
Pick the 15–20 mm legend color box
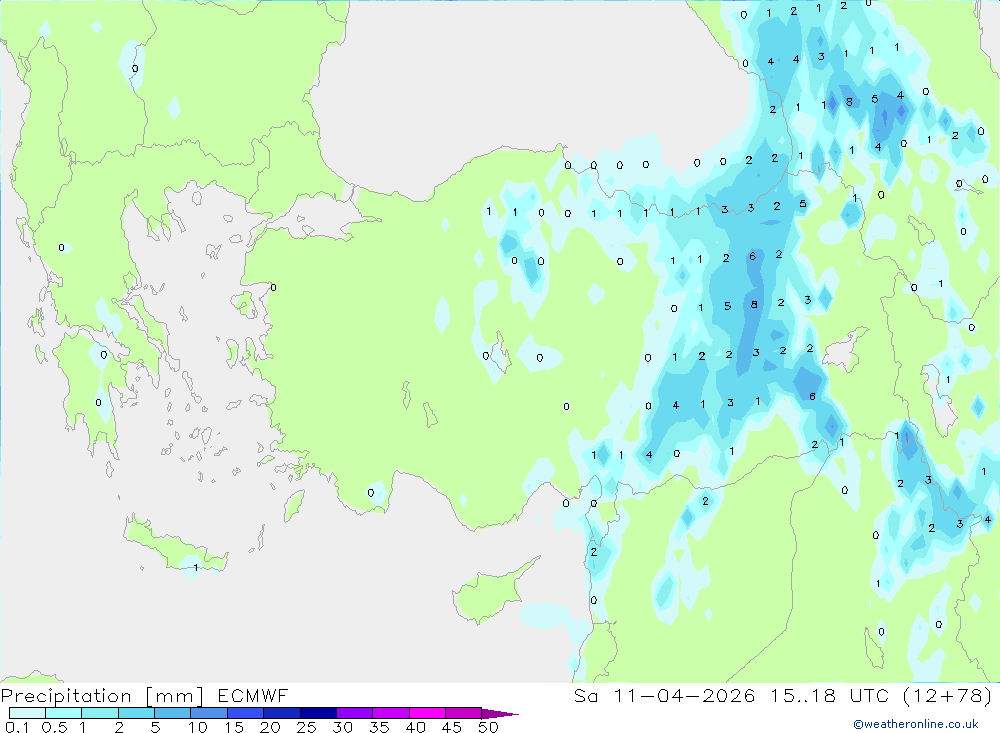click(246, 713)
